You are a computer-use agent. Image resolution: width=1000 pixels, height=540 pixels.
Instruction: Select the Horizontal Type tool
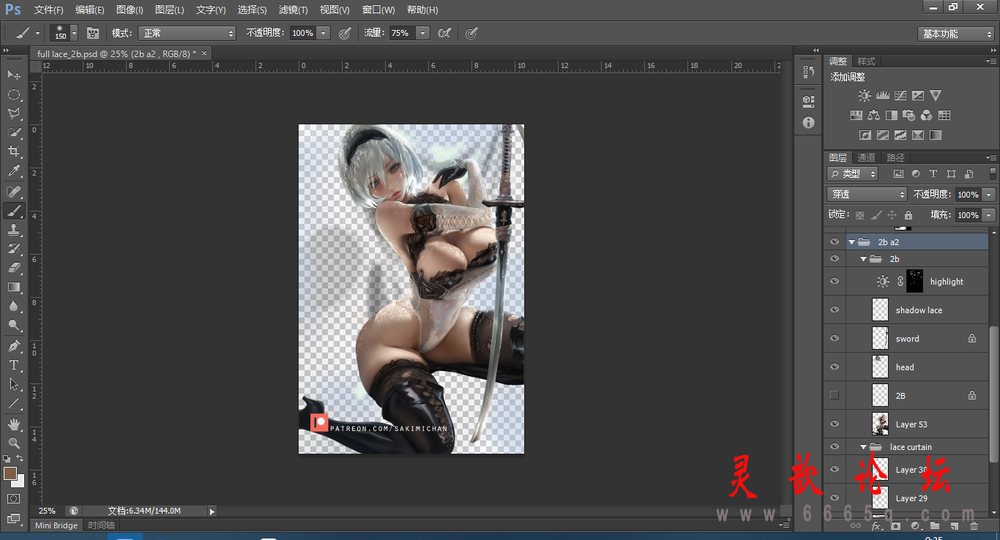[x=13, y=365]
